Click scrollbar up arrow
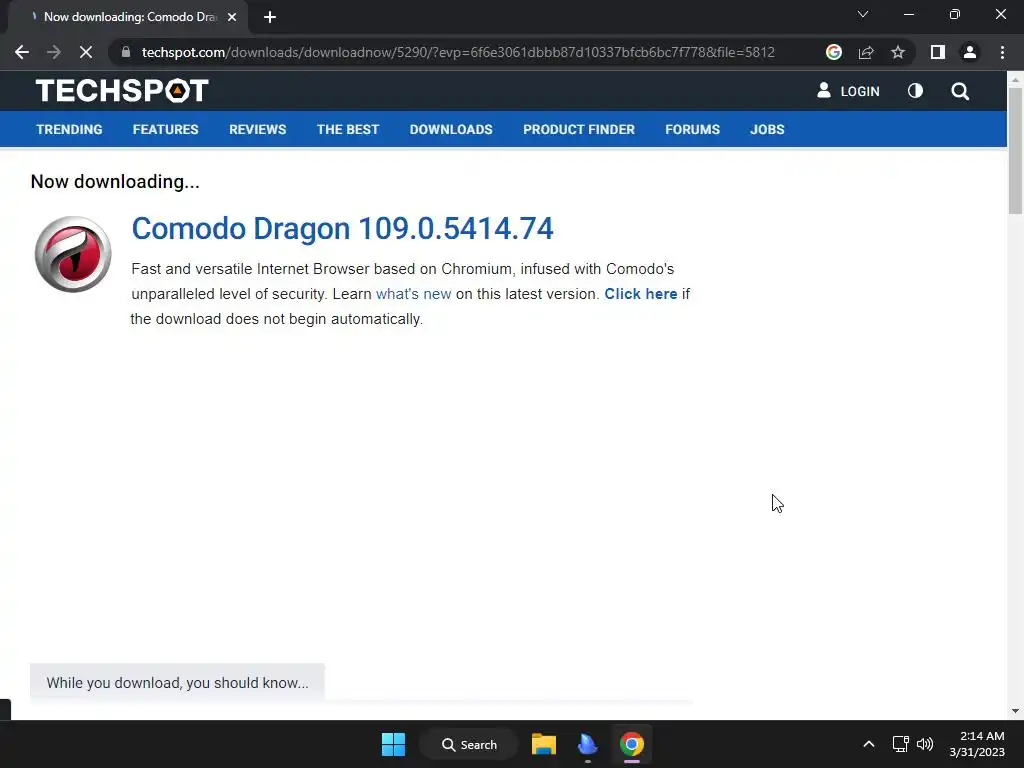Viewport: 1024px width, 768px height. tap(1015, 79)
